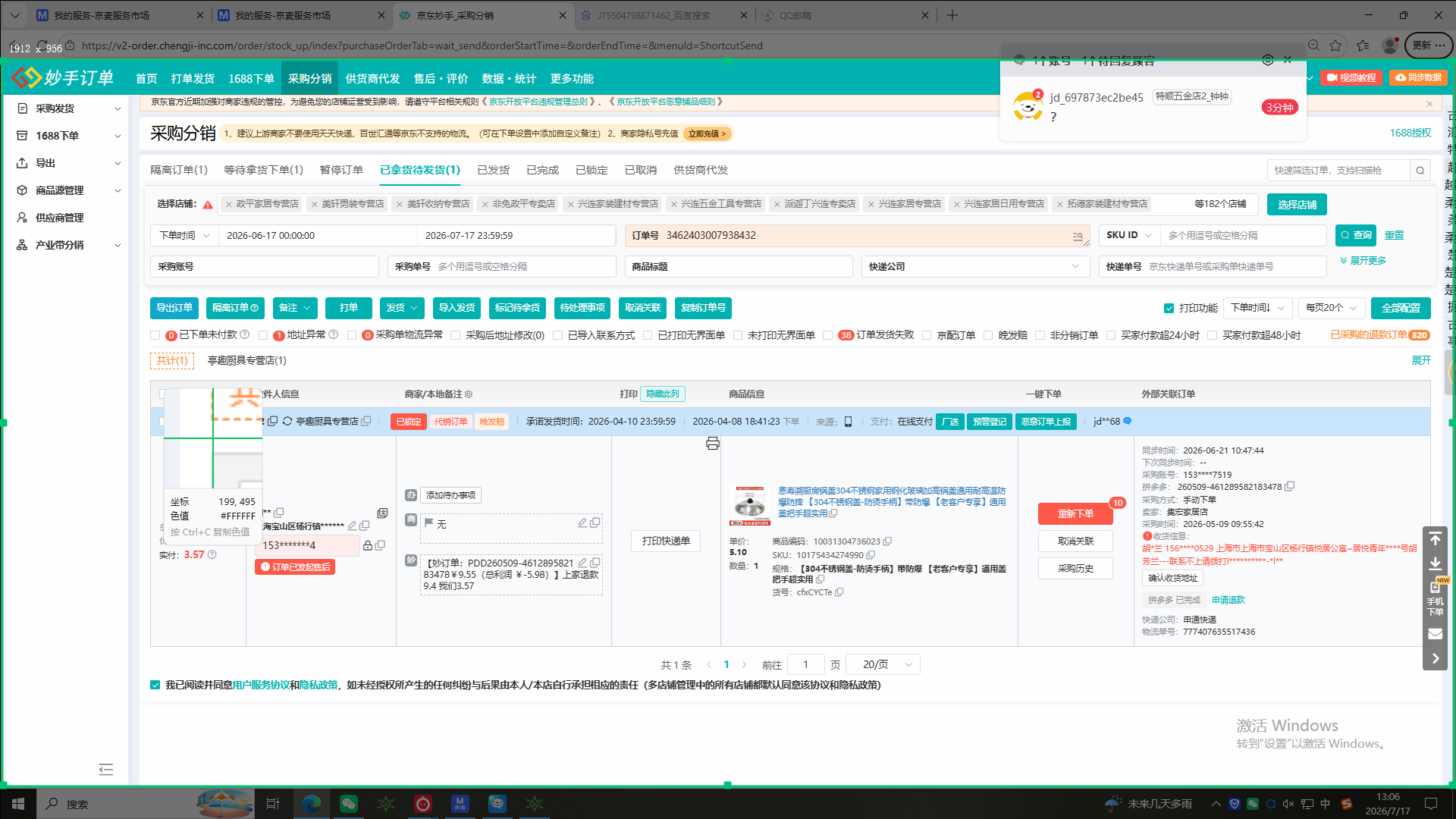Click the lid product thumbnail image
Screen dimensions: 1456x819
(x=749, y=505)
